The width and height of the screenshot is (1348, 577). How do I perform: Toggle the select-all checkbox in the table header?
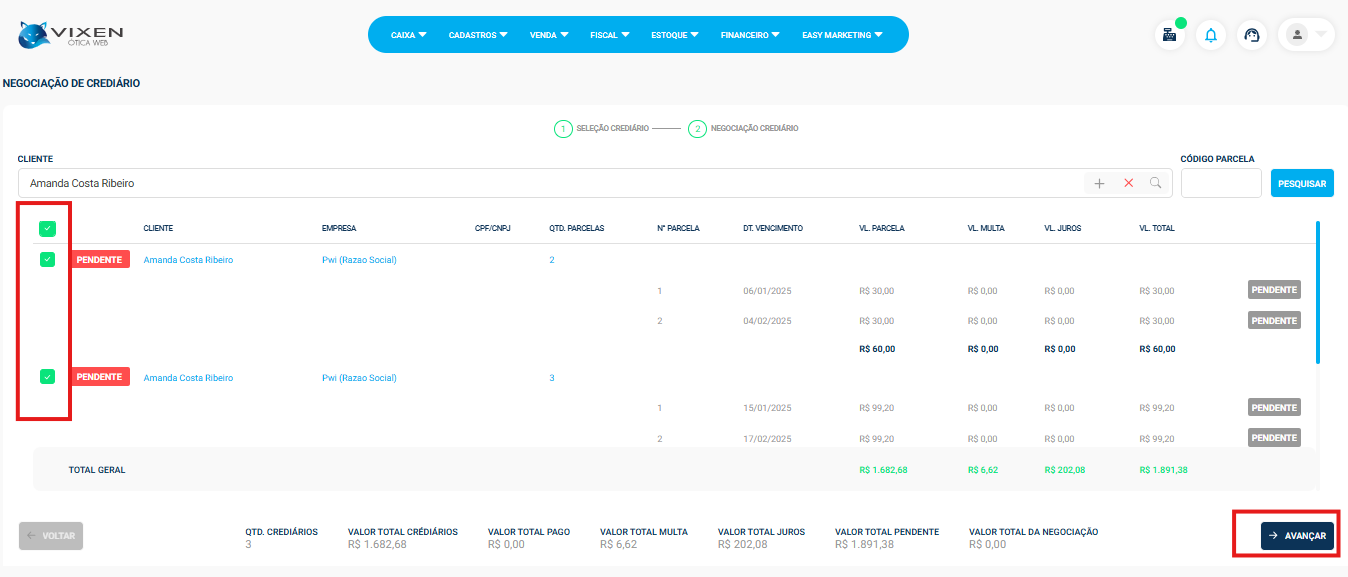pyautogui.click(x=47, y=229)
